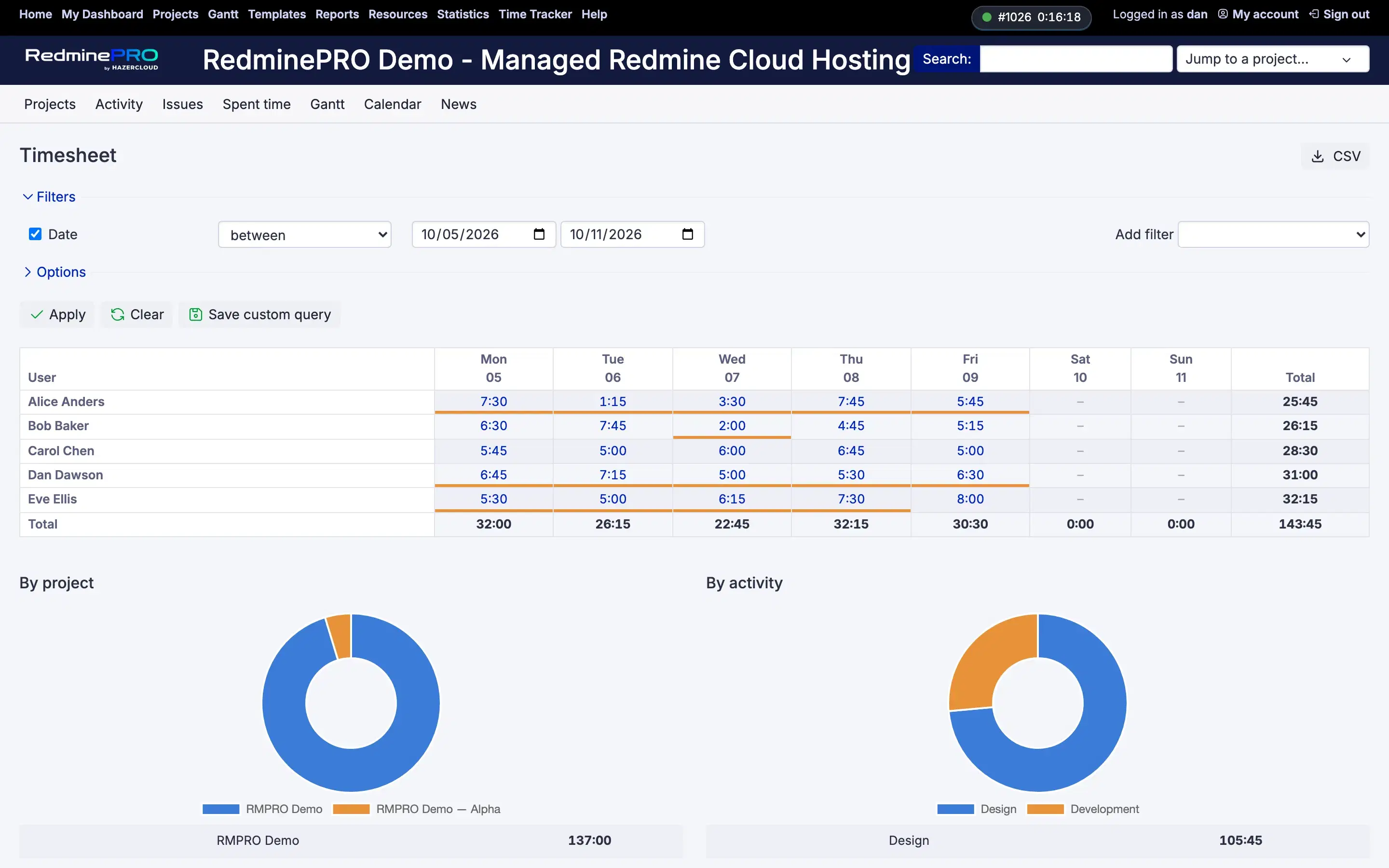Click the RMPRO Demo blue legend swatch

pyautogui.click(x=221, y=809)
